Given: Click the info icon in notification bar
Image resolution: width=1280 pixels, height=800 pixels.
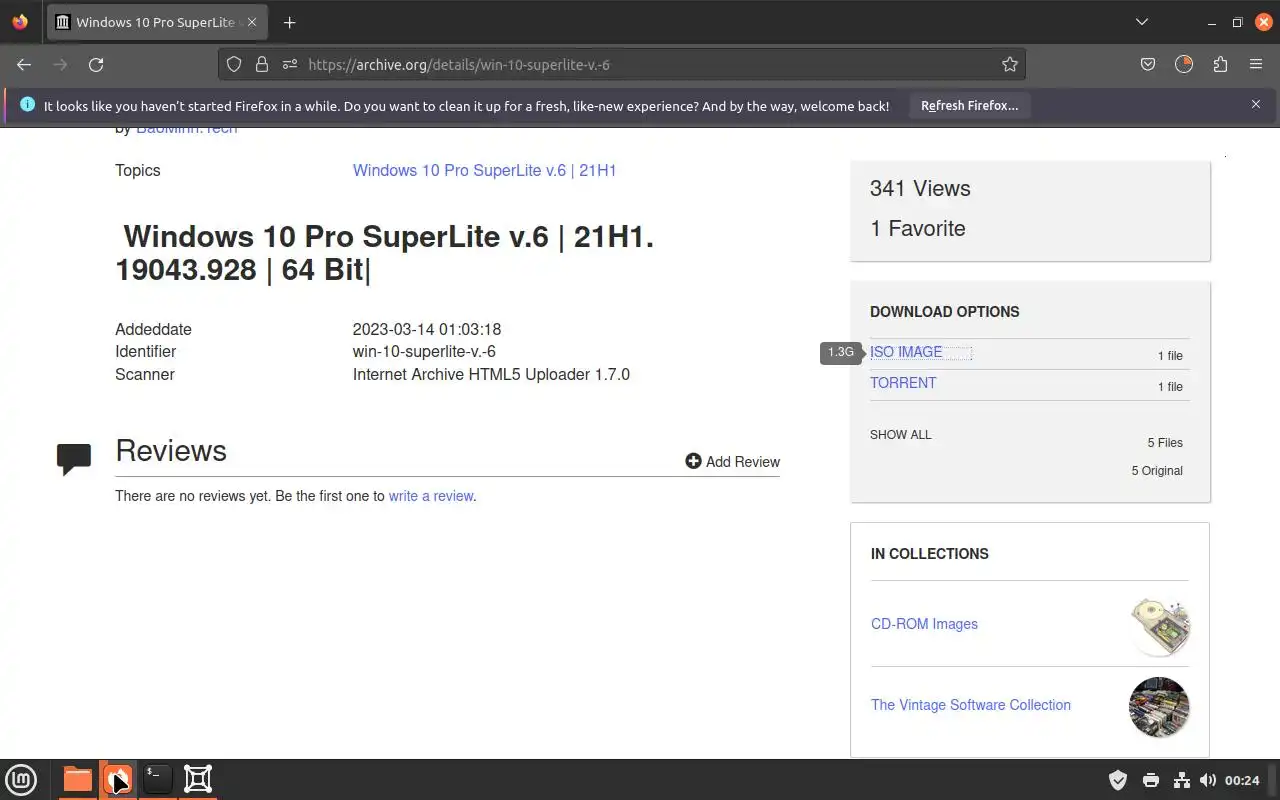Looking at the screenshot, I should coord(27,105).
